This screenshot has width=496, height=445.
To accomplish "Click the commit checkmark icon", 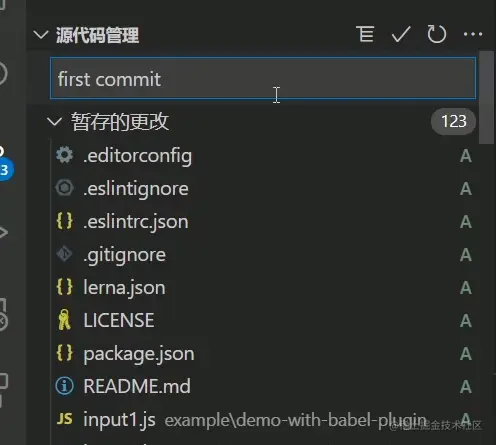I will click(401, 34).
